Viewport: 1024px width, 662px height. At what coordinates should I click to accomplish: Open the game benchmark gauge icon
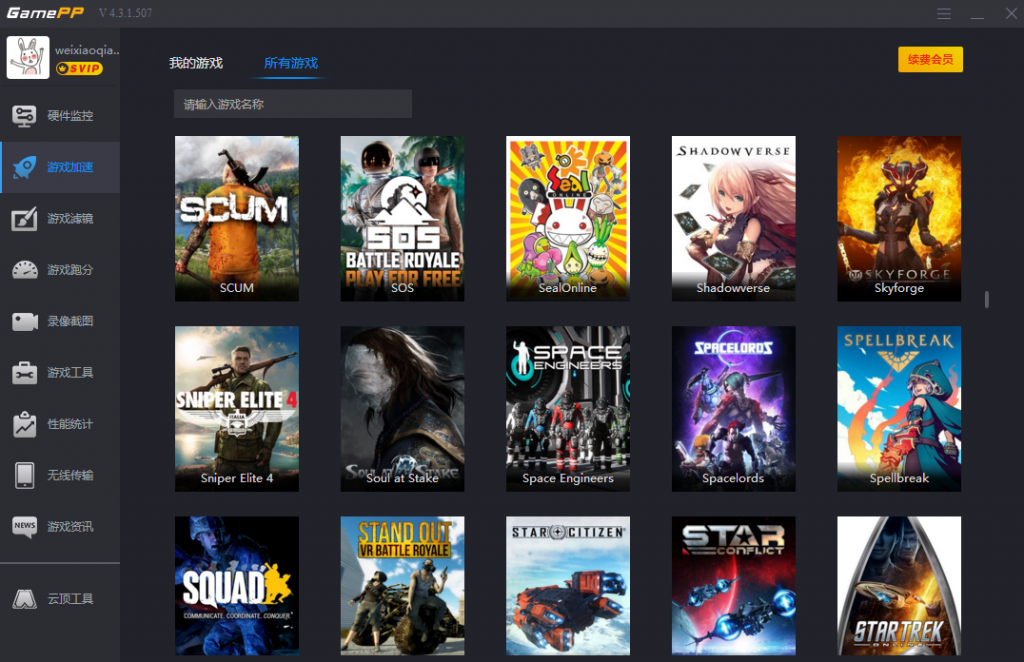(24, 270)
